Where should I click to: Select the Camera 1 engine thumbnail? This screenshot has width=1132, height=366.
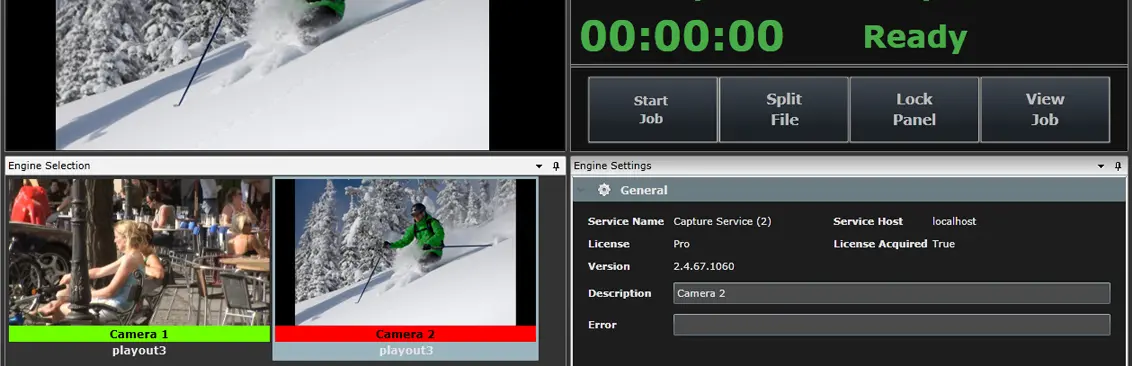pos(139,252)
